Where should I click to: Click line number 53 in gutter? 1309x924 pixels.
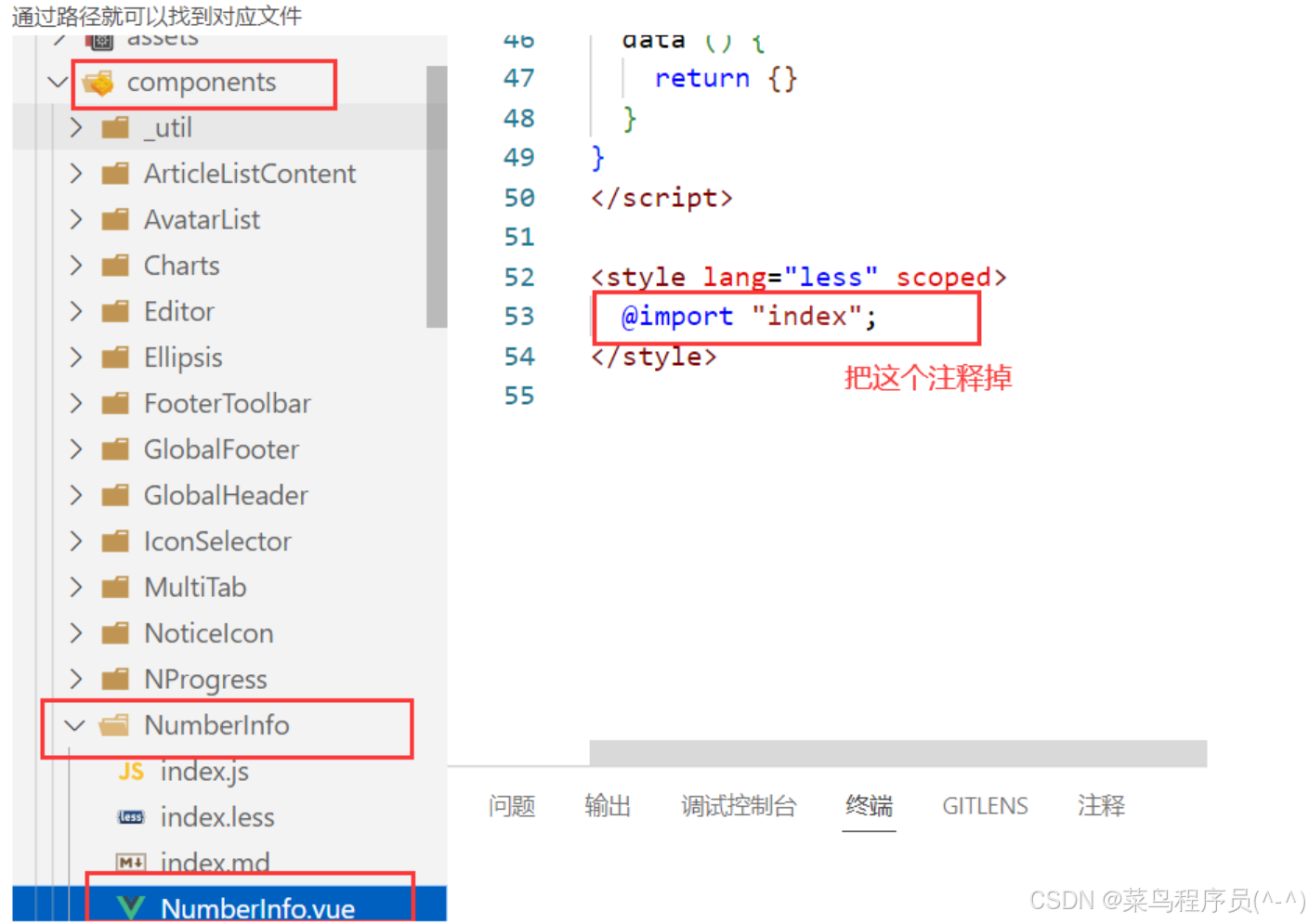519,317
